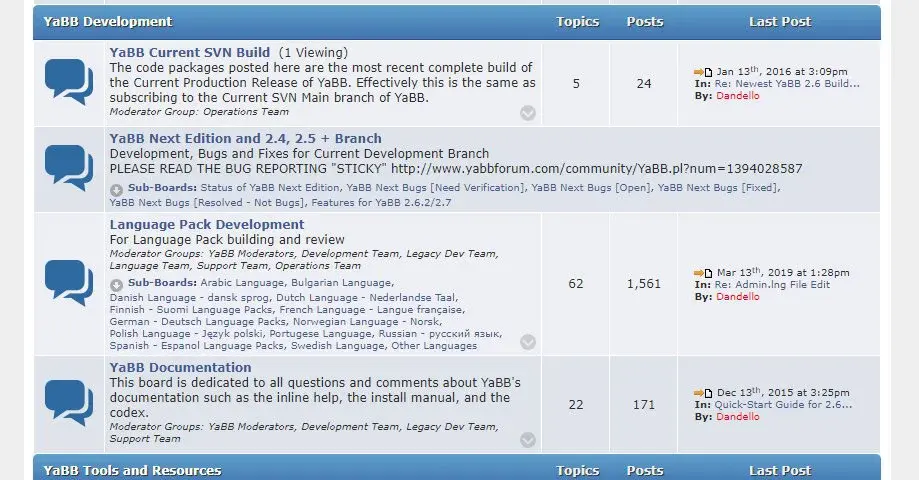Open Re: Newest YaBB 2.6 Build... post

787,84
